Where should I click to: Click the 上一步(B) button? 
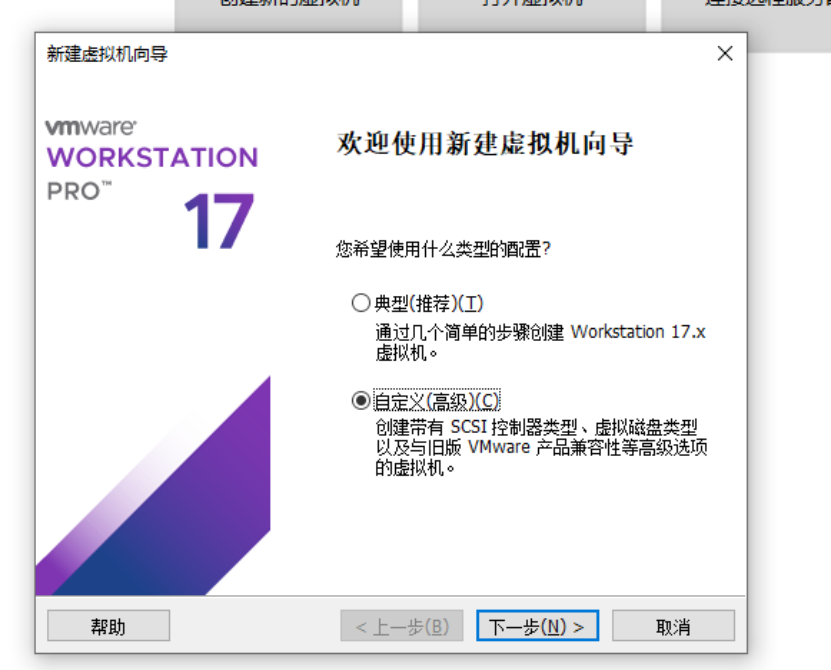coord(402,626)
